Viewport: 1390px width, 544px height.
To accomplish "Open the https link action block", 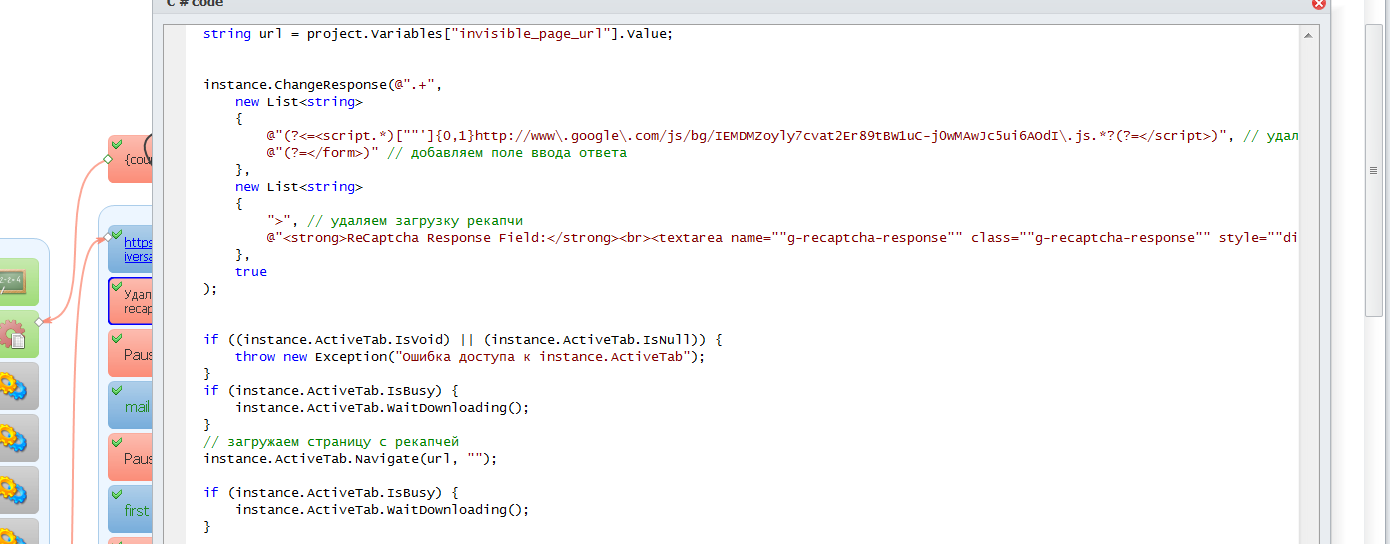I will pos(130,249).
